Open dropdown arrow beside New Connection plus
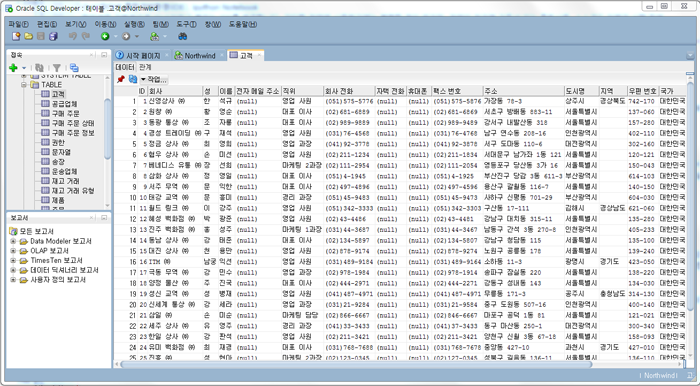 coord(24,68)
